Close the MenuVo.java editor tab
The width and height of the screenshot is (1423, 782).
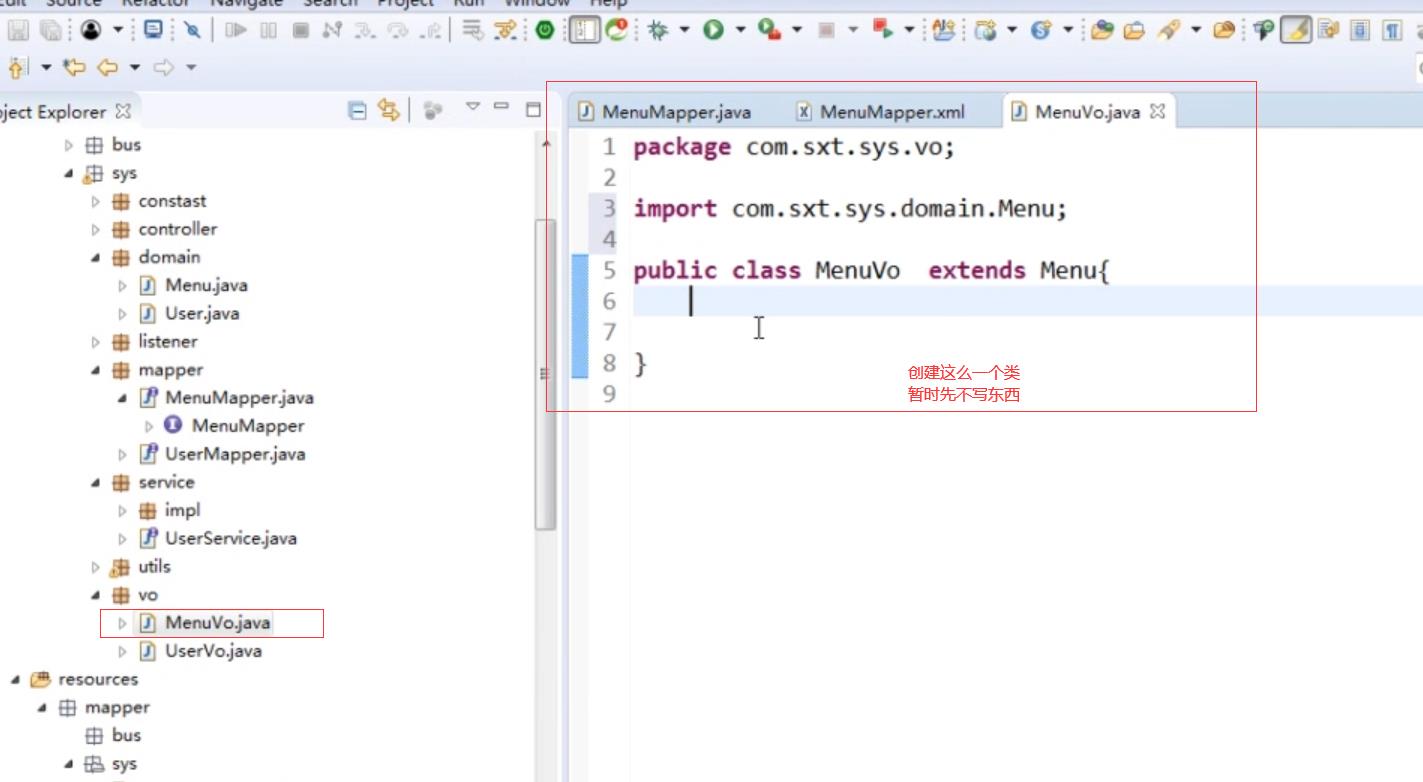(1157, 111)
